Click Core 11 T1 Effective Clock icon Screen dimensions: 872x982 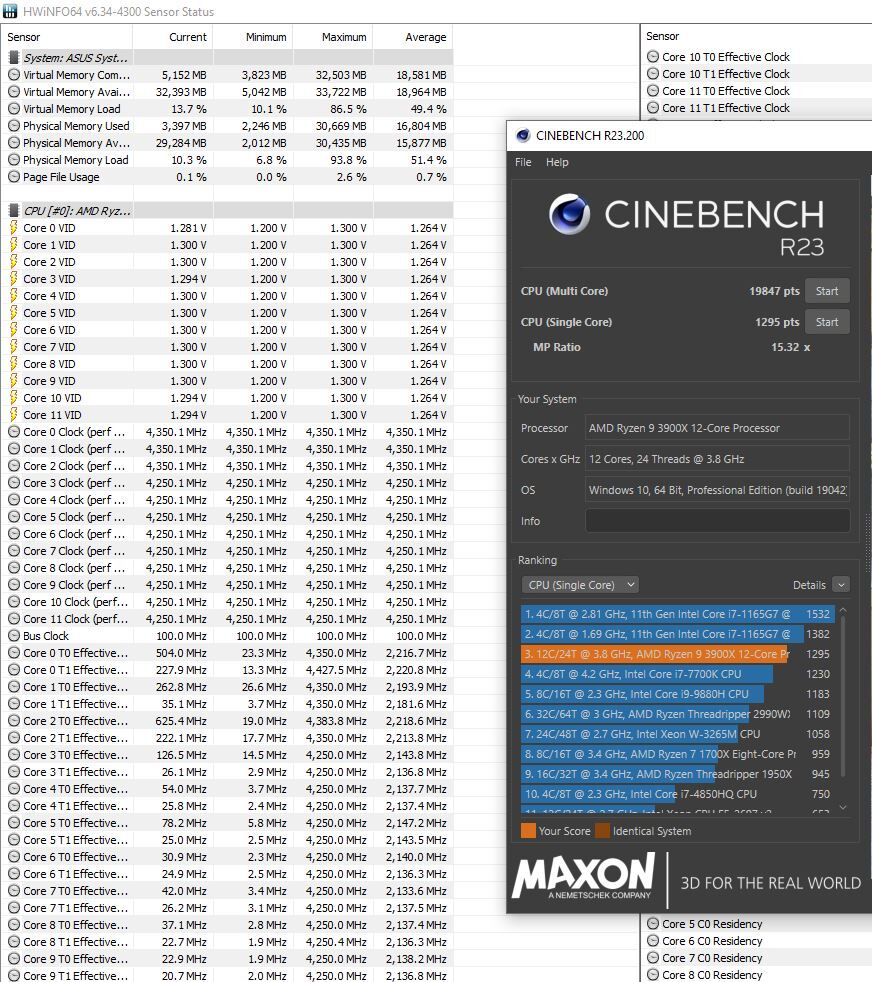point(653,108)
